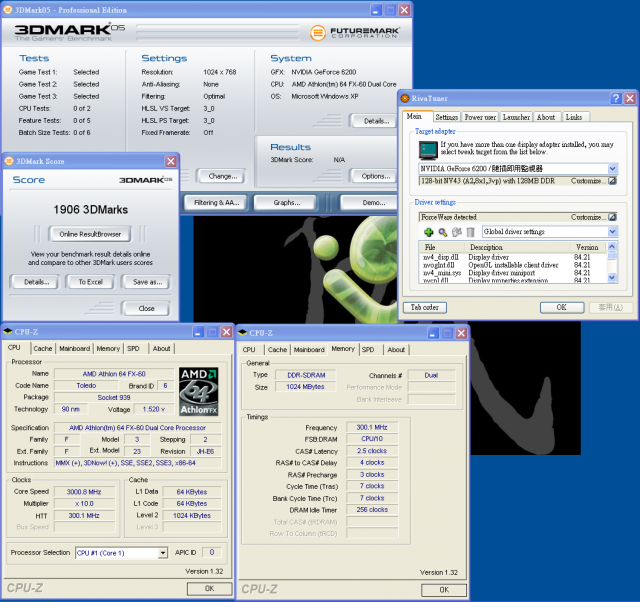Click scroll up arrow of driver file list
Screen dimensions: 640x602
(x=611, y=247)
